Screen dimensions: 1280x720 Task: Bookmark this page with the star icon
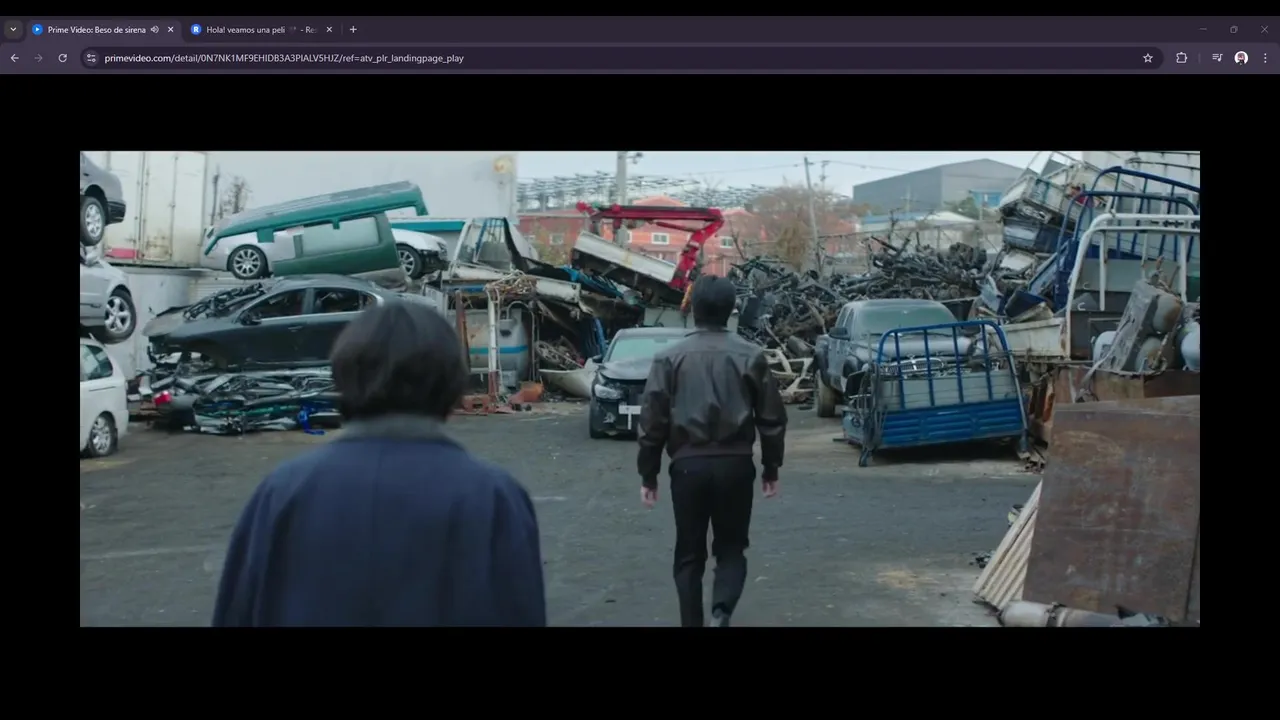[1148, 58]
